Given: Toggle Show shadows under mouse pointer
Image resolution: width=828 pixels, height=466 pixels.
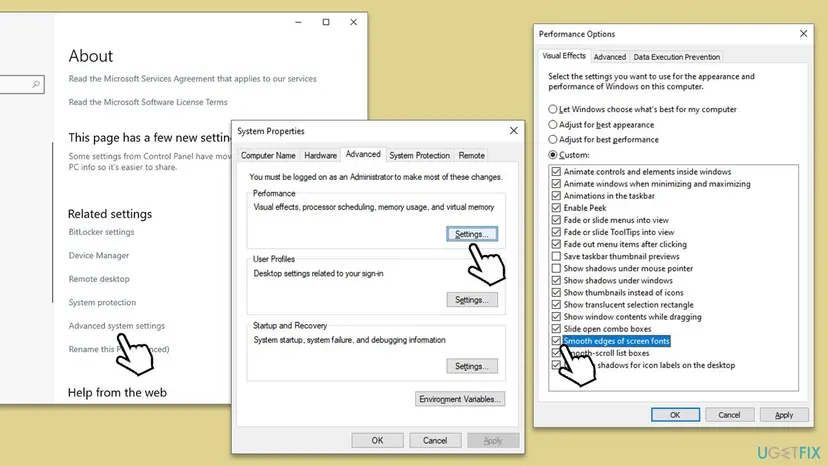Looking at the screenshot, I should (556, 268).
